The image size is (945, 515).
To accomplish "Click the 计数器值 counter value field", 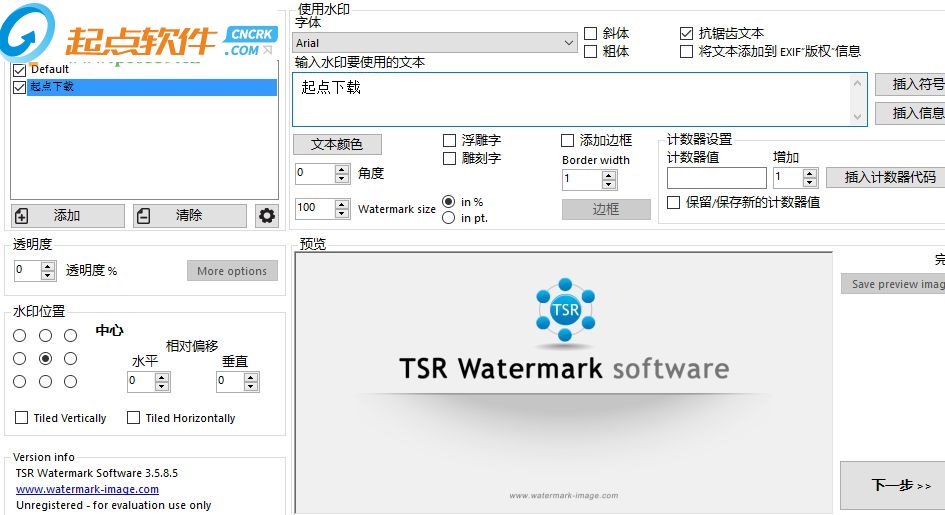I will tap(717, 178).
